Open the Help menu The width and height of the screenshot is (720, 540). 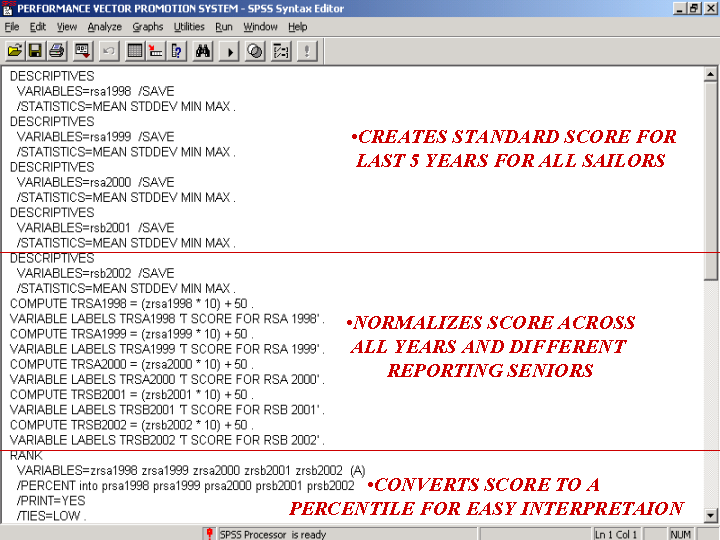pyautogui.click(x=298, y=27)
